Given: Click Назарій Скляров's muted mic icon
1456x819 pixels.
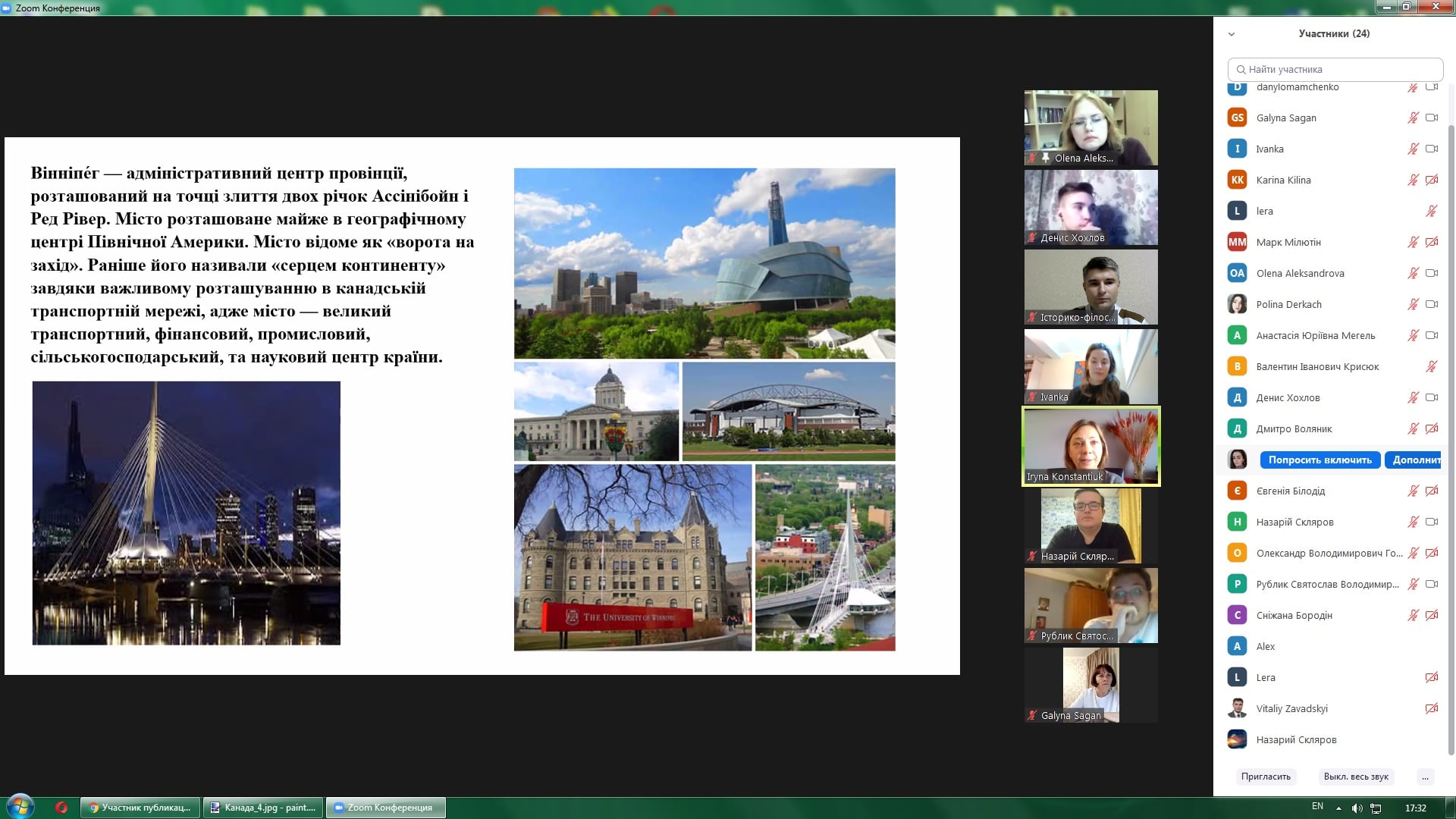Looking at the screenshot, I should tap(1413, 522).
